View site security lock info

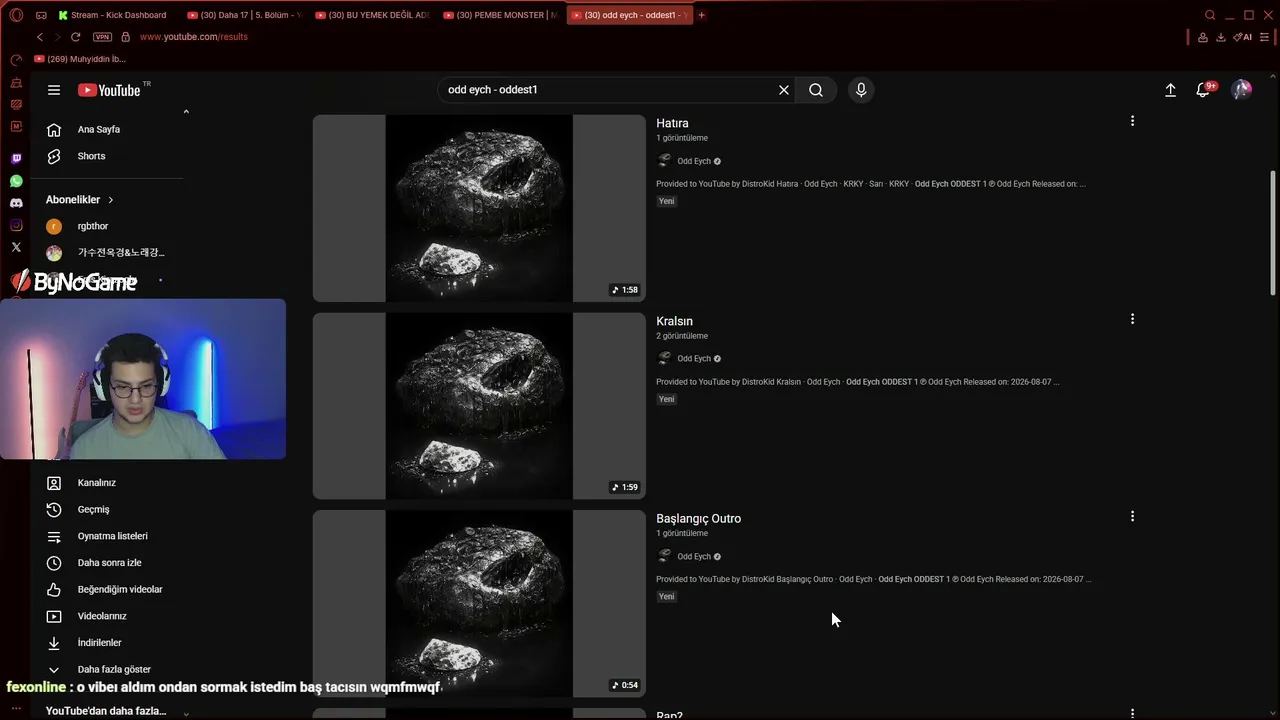coord(125,37)
